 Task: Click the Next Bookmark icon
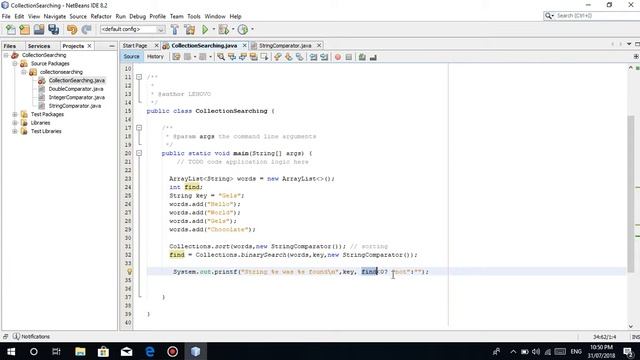click(289, 57)
